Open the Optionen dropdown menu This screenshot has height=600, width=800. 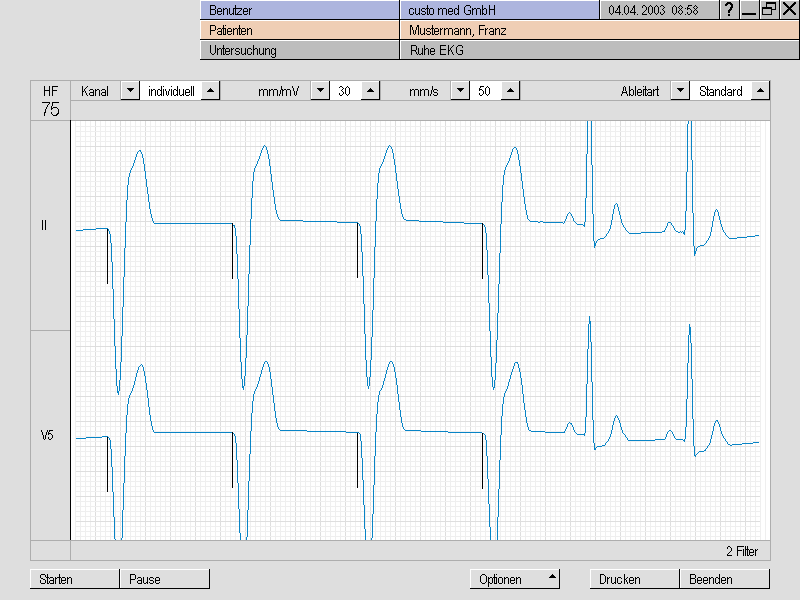[x=514, y=579]
